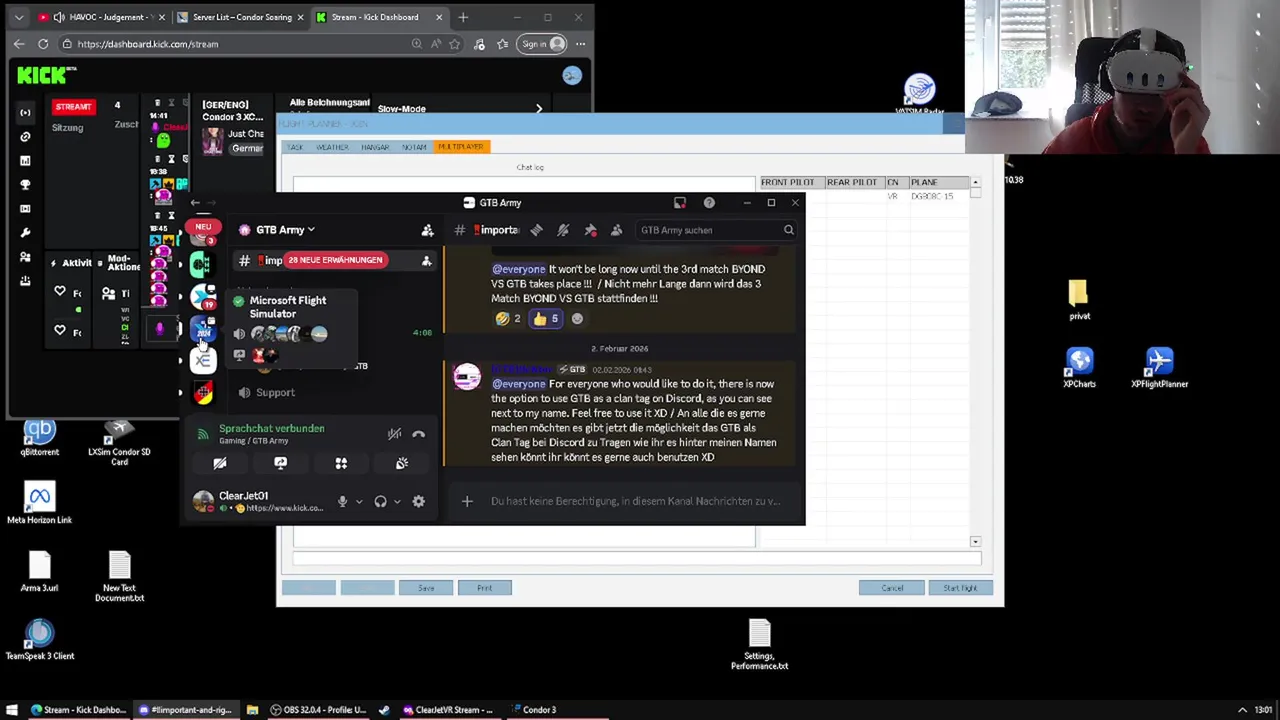Open Discord activities launcher icon

(x=341, y=463)
